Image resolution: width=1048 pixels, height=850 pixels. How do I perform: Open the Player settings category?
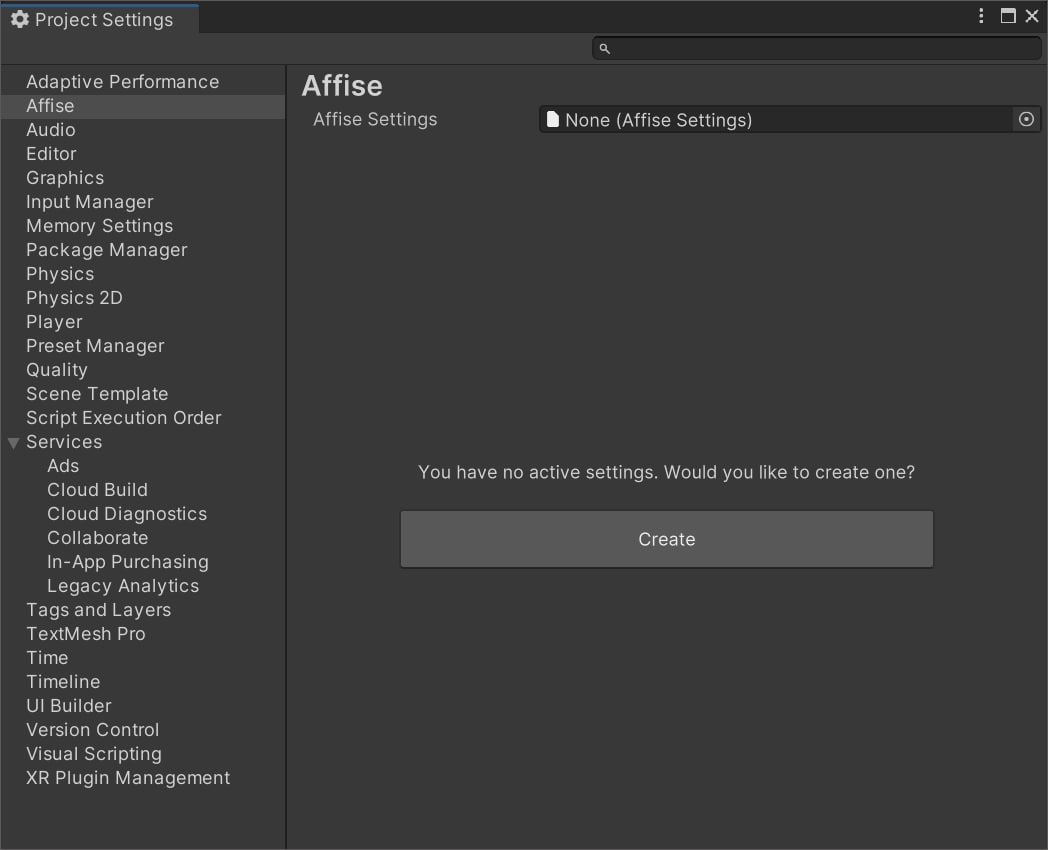(x=54, y=321)
